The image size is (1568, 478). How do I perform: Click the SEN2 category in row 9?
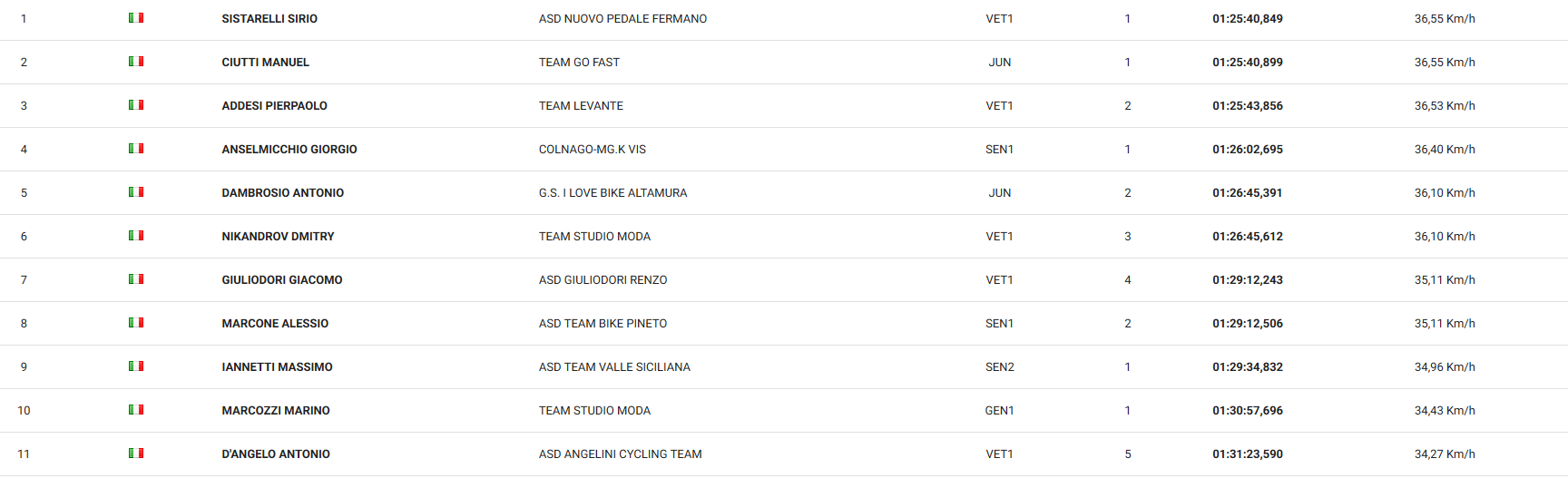999,367
